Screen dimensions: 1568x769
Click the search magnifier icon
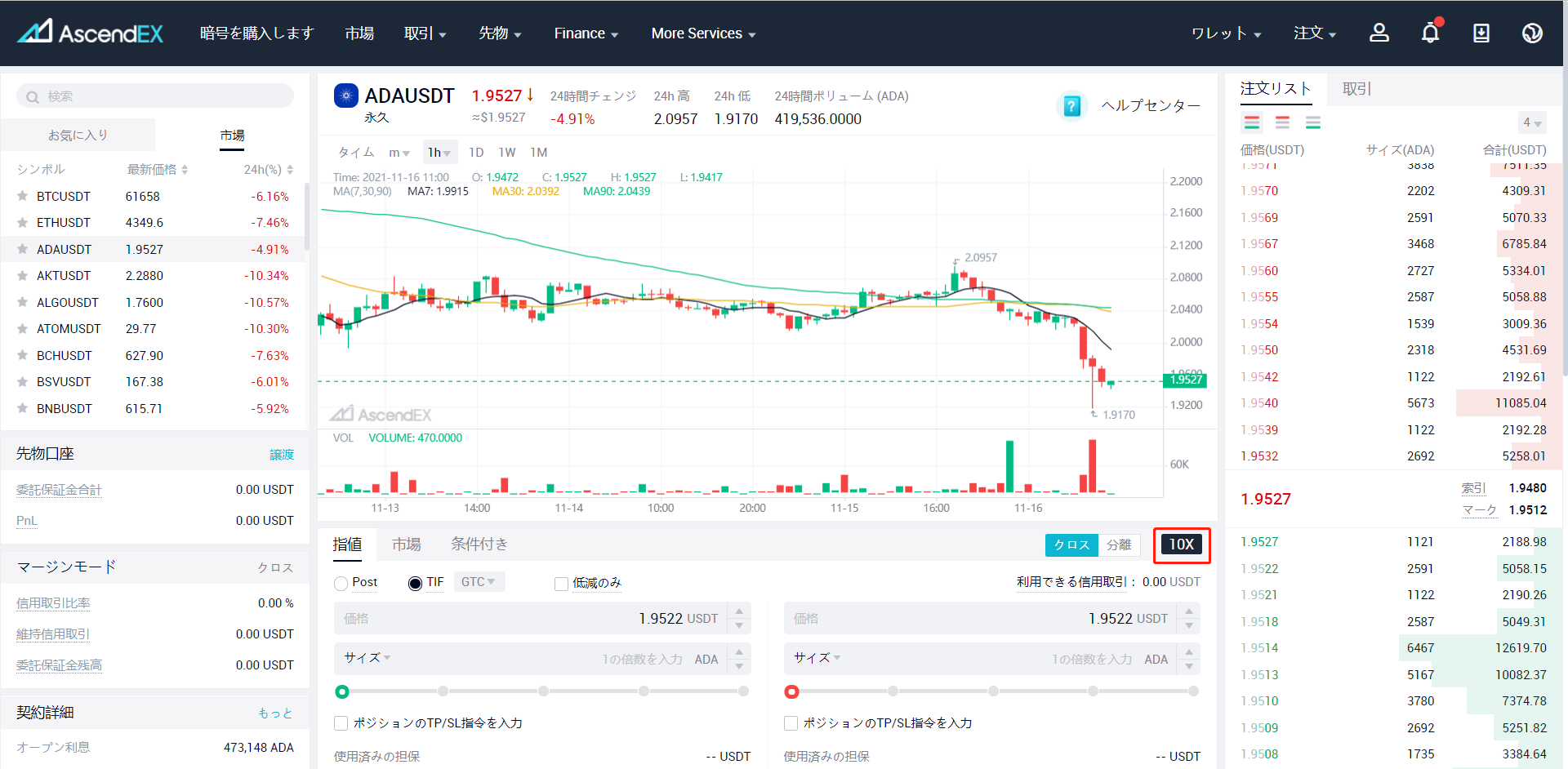pyautogui.click(x=33, y=97)
